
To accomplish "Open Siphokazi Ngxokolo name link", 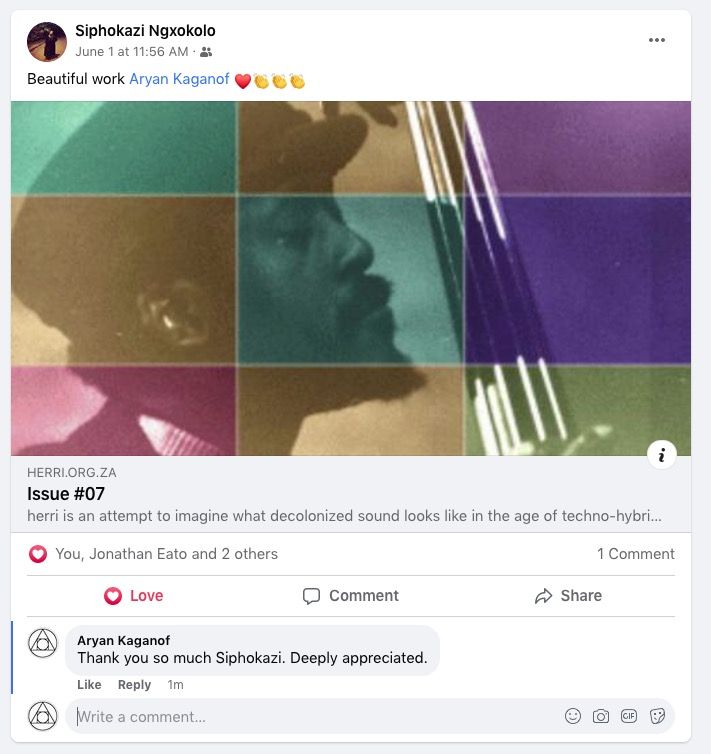I will click(x=145, y=30).
